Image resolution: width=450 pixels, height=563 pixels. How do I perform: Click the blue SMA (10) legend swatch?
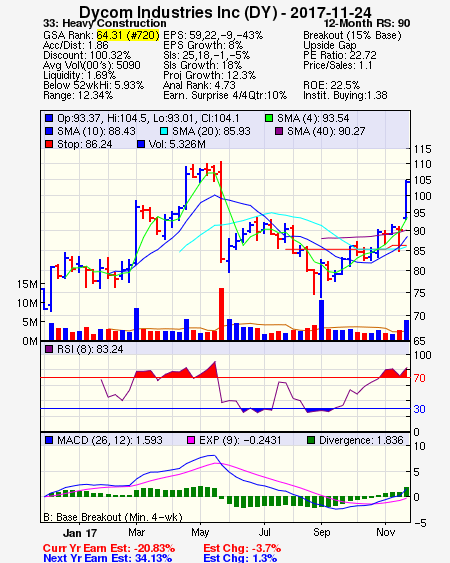point(49,131)
